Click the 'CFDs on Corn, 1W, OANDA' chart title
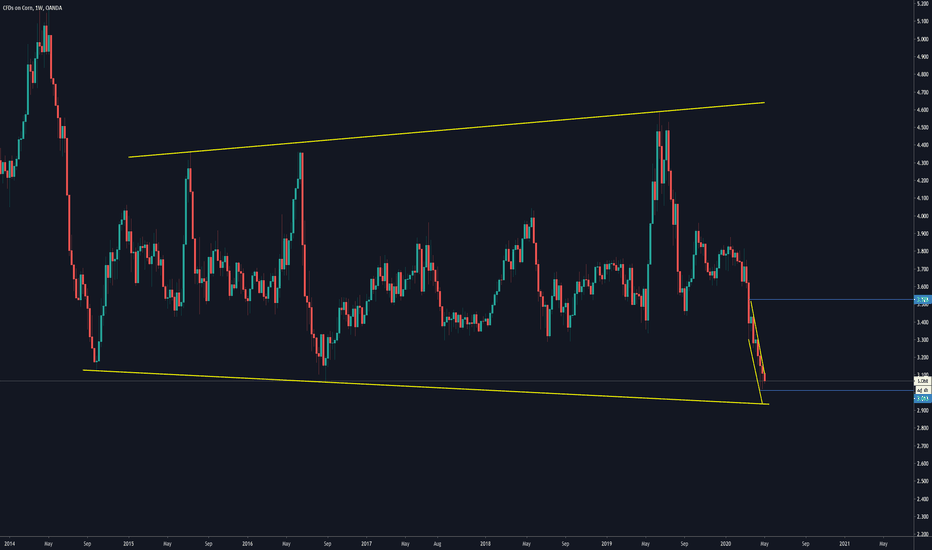Image resolution: width=932 pixels, height=550 pixels. coord(32,8)
